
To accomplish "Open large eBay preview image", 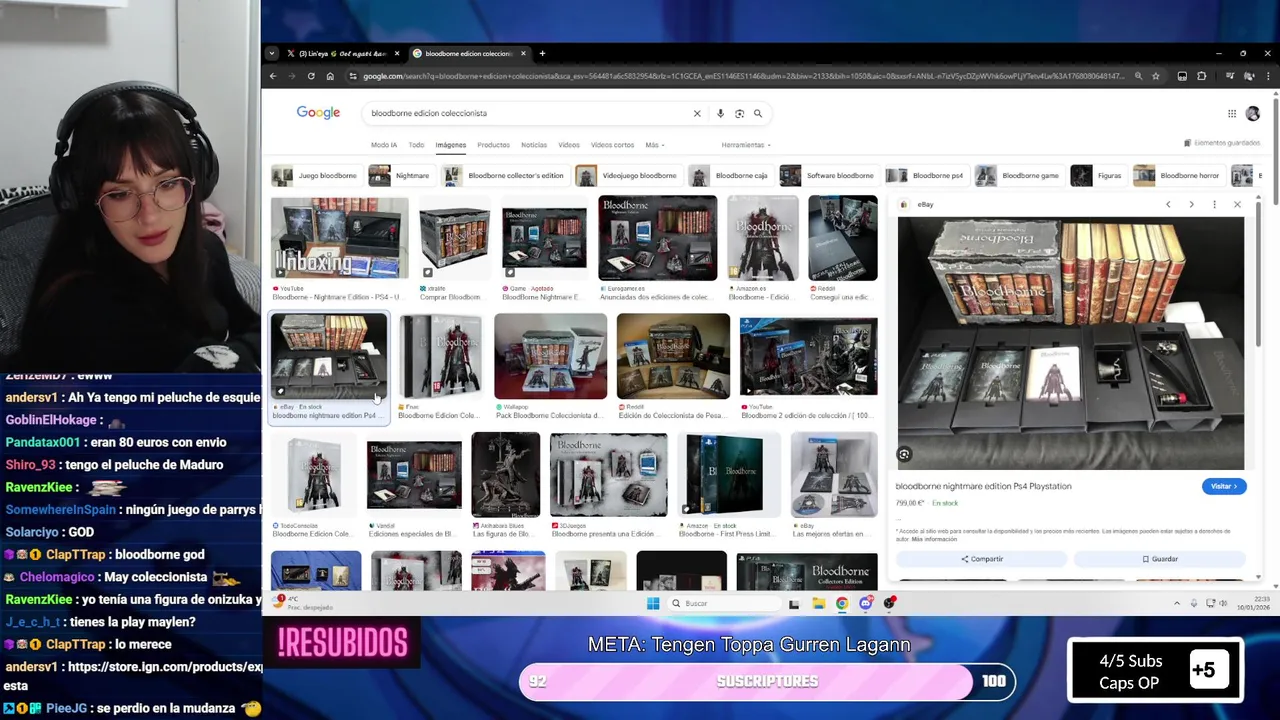I will point(1071,343).
